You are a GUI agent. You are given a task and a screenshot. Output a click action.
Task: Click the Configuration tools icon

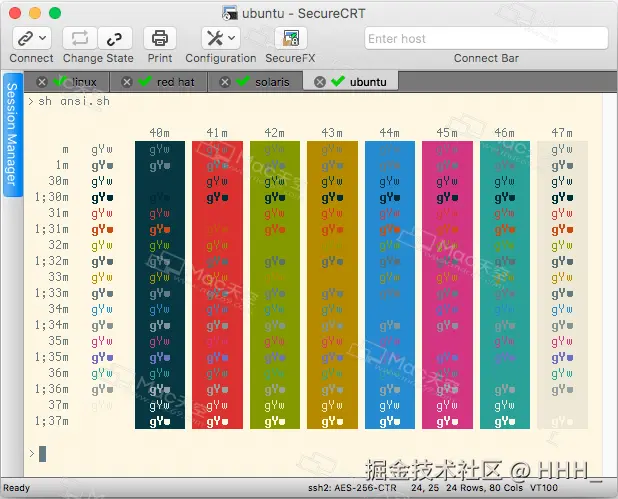coord(215,38)
